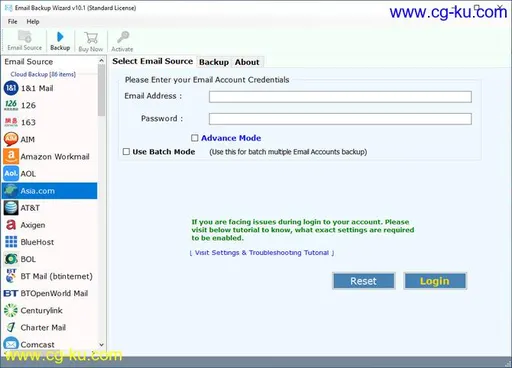Click the email source list scrollbar thumb

pos(101,91)
